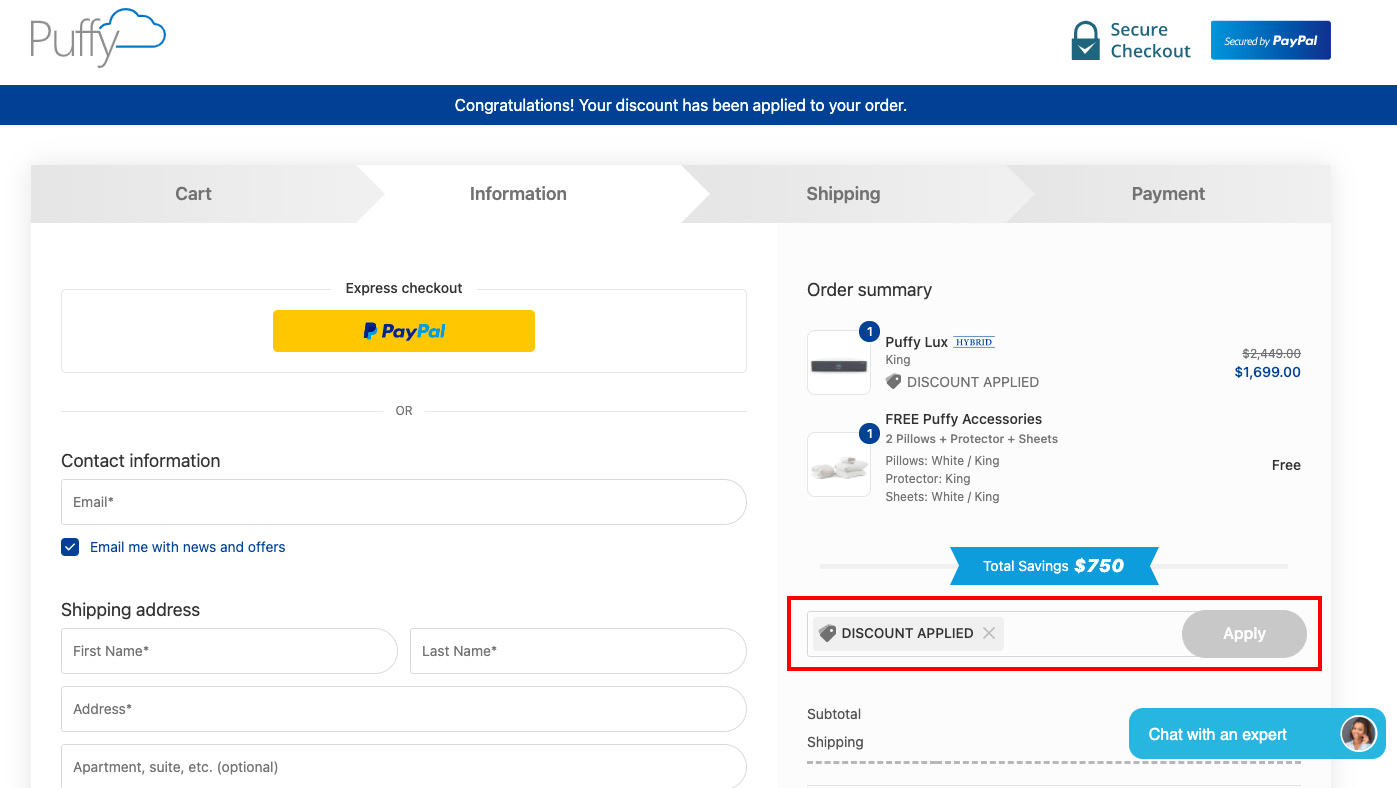
Task: Click the Secured by PayPal badge
Action: coord(1270,41)
